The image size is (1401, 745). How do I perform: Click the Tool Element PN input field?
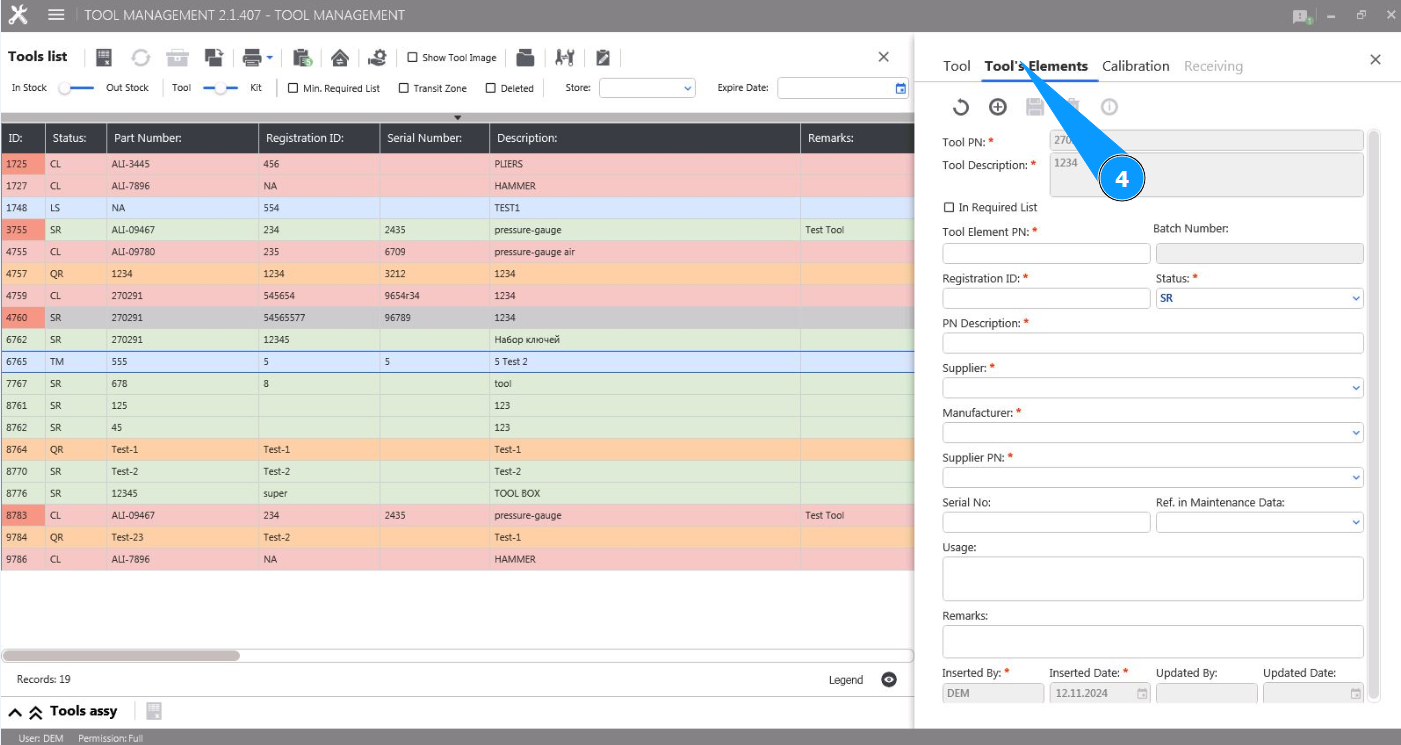point(1046,253)
